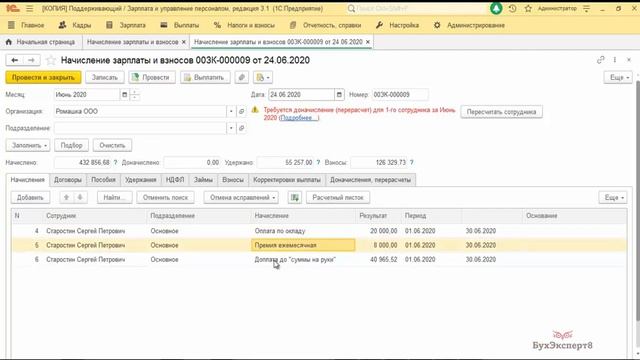The height and width of the screenshot is (360, 640).
Task: Open the 1C main hamburger menu
Action: [29, 8]
